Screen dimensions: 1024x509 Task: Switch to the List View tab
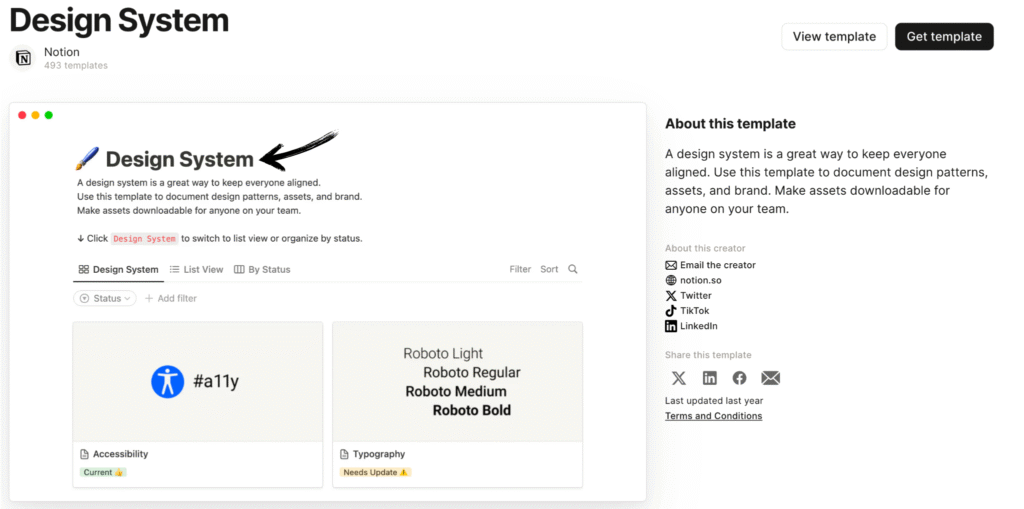click(196, 269)
